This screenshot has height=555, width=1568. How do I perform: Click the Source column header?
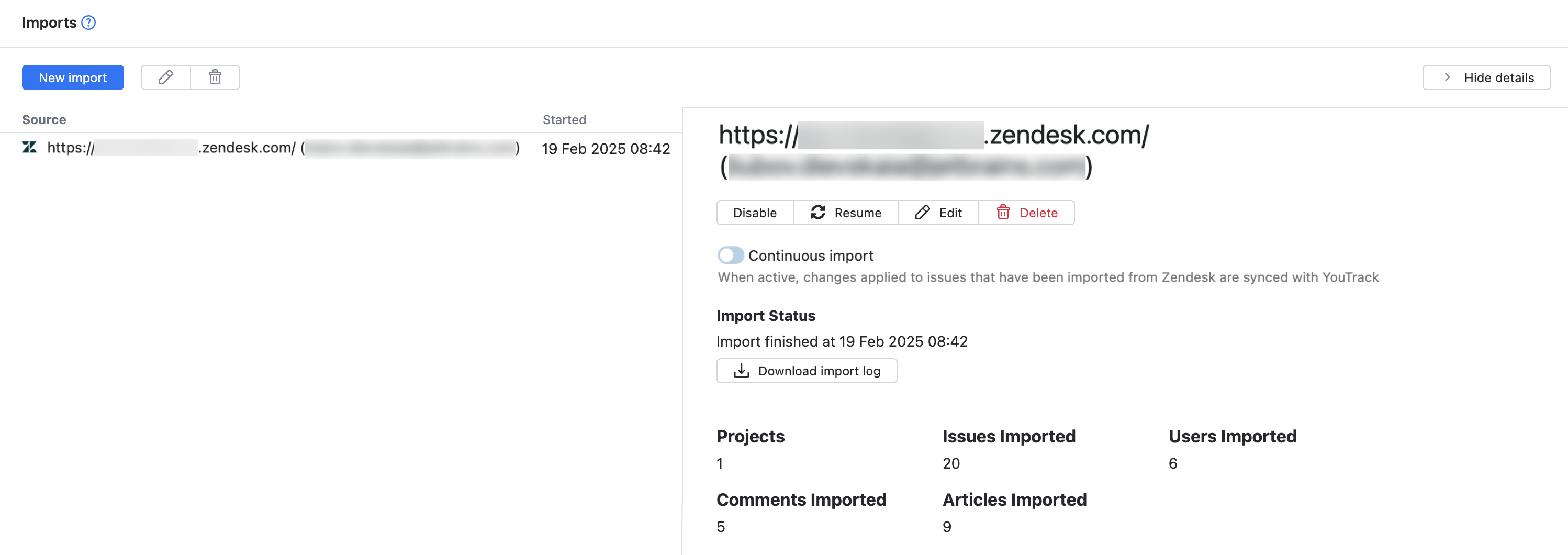[x=44, y=119]
